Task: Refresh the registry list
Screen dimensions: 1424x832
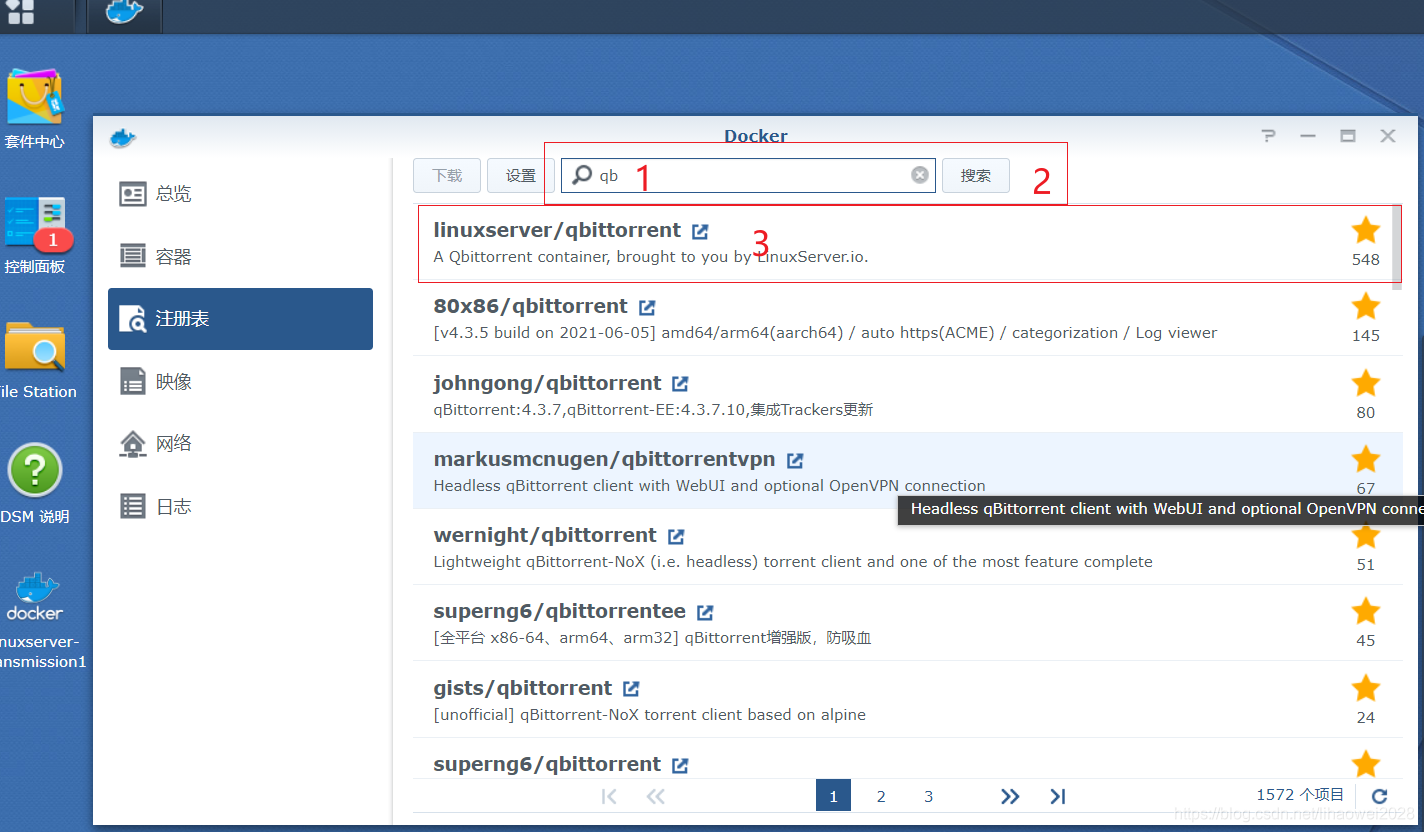Action: tap(1379, 796)
